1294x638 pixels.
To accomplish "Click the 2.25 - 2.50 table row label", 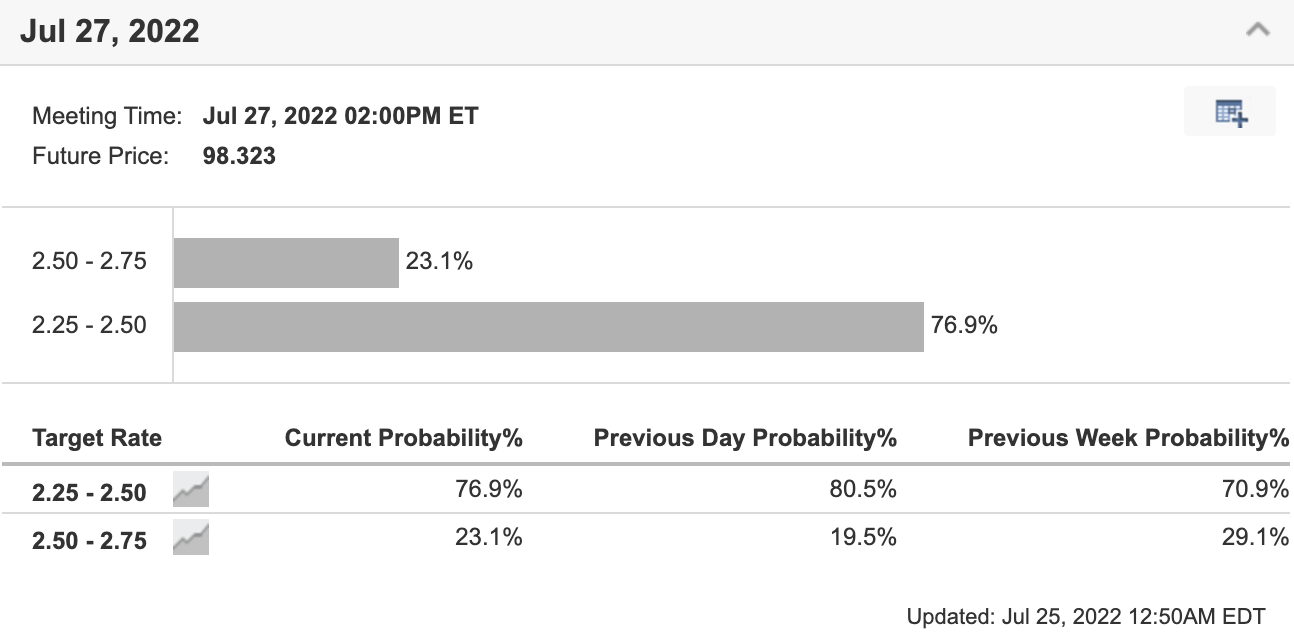I will [89, 492].
